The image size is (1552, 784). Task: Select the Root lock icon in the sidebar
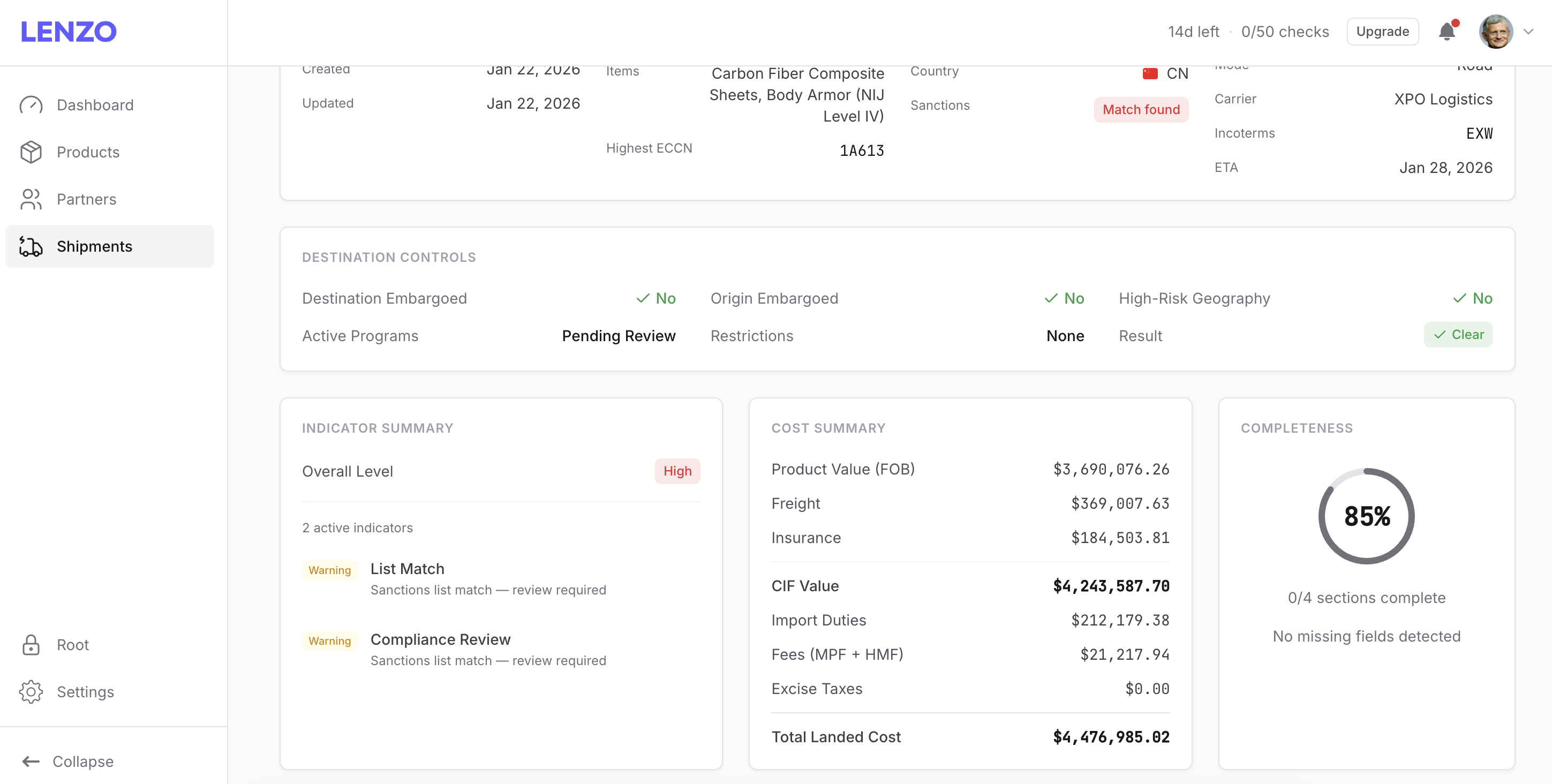pyautogui.click(x=32, y=644)
